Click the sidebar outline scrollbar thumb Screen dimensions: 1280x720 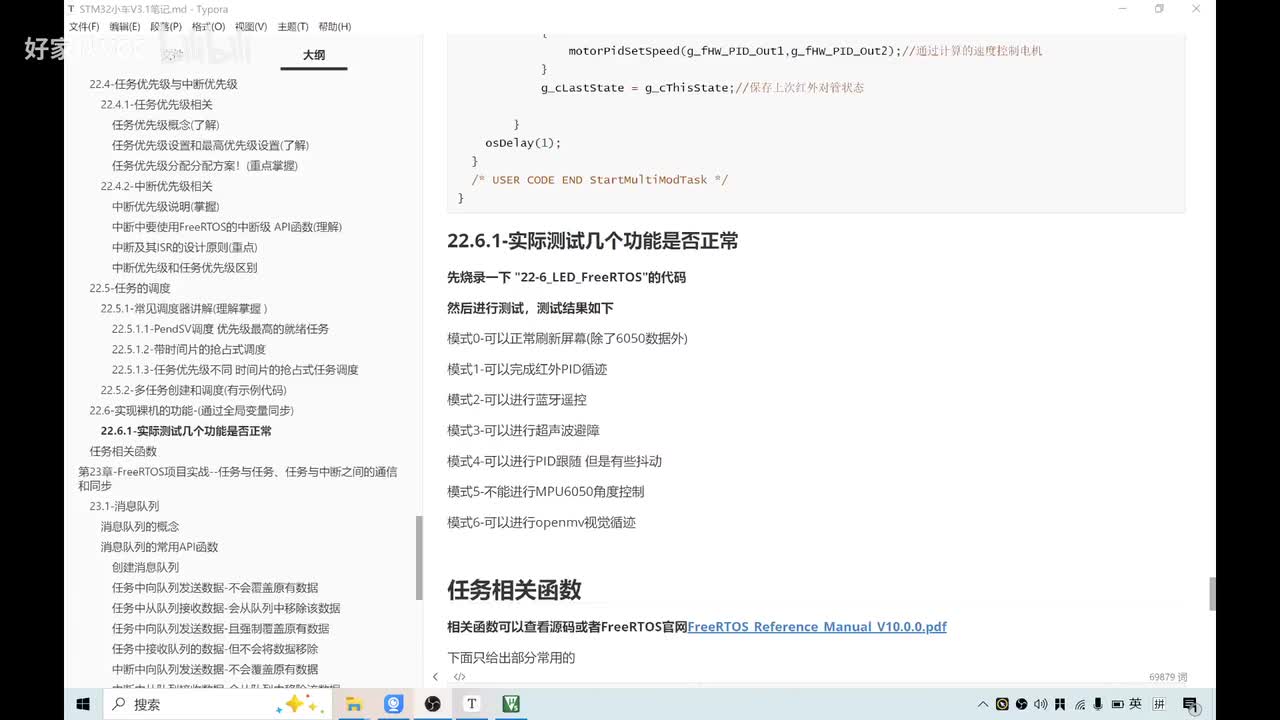419,557
